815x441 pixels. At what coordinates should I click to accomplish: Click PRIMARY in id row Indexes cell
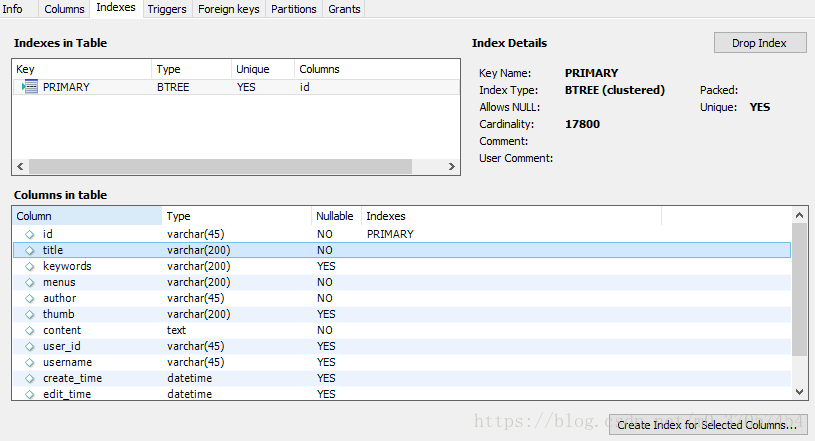point(390,234)
